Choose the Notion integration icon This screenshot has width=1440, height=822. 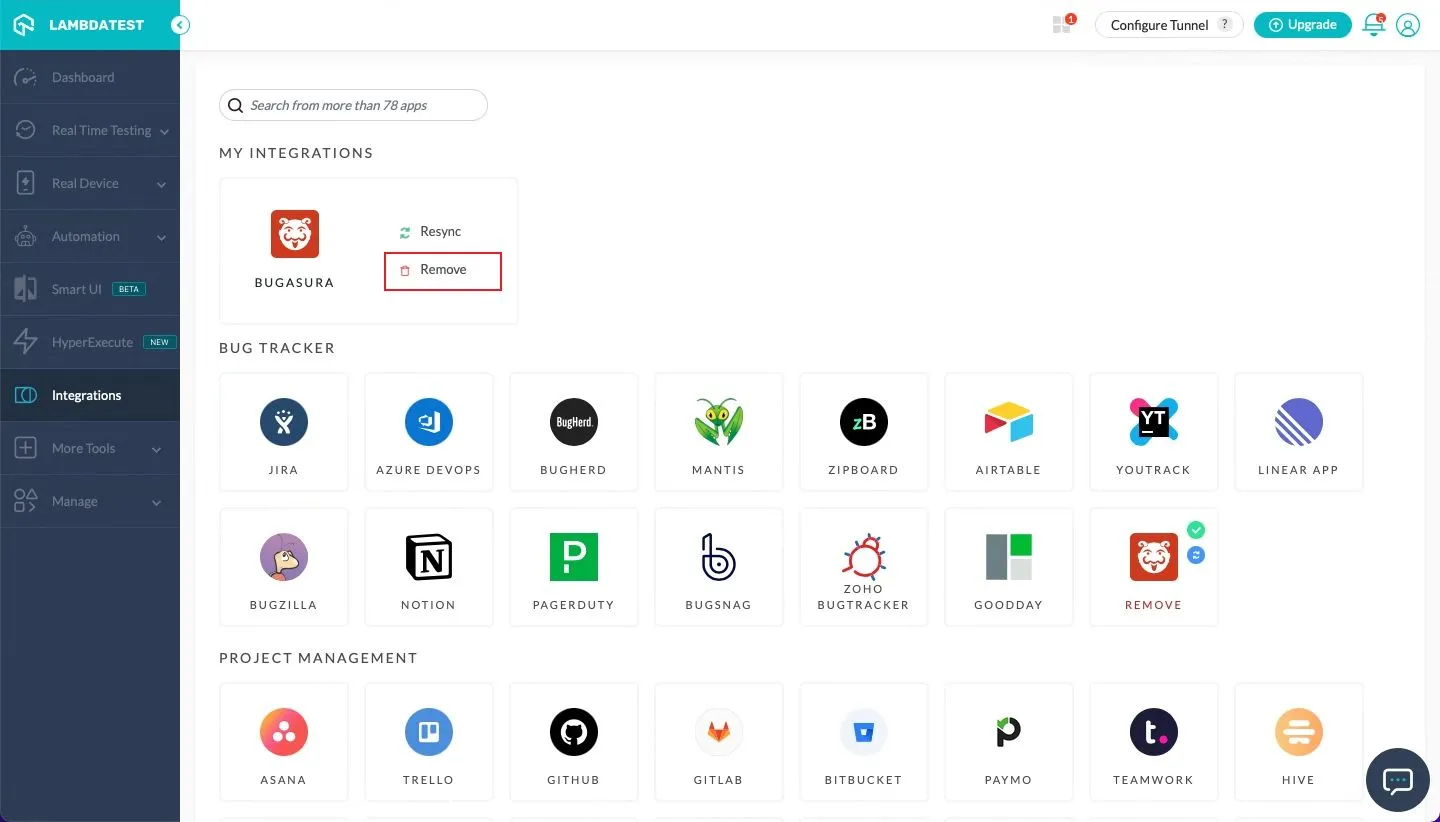point(428,558)
